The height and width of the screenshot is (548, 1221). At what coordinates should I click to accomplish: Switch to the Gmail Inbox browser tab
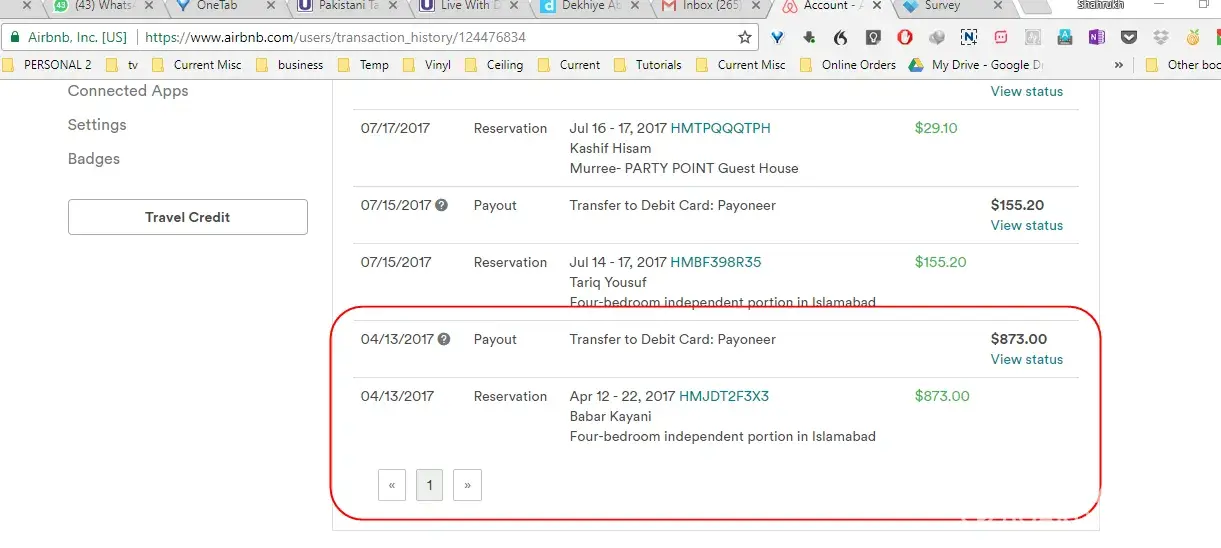point(710,6)
